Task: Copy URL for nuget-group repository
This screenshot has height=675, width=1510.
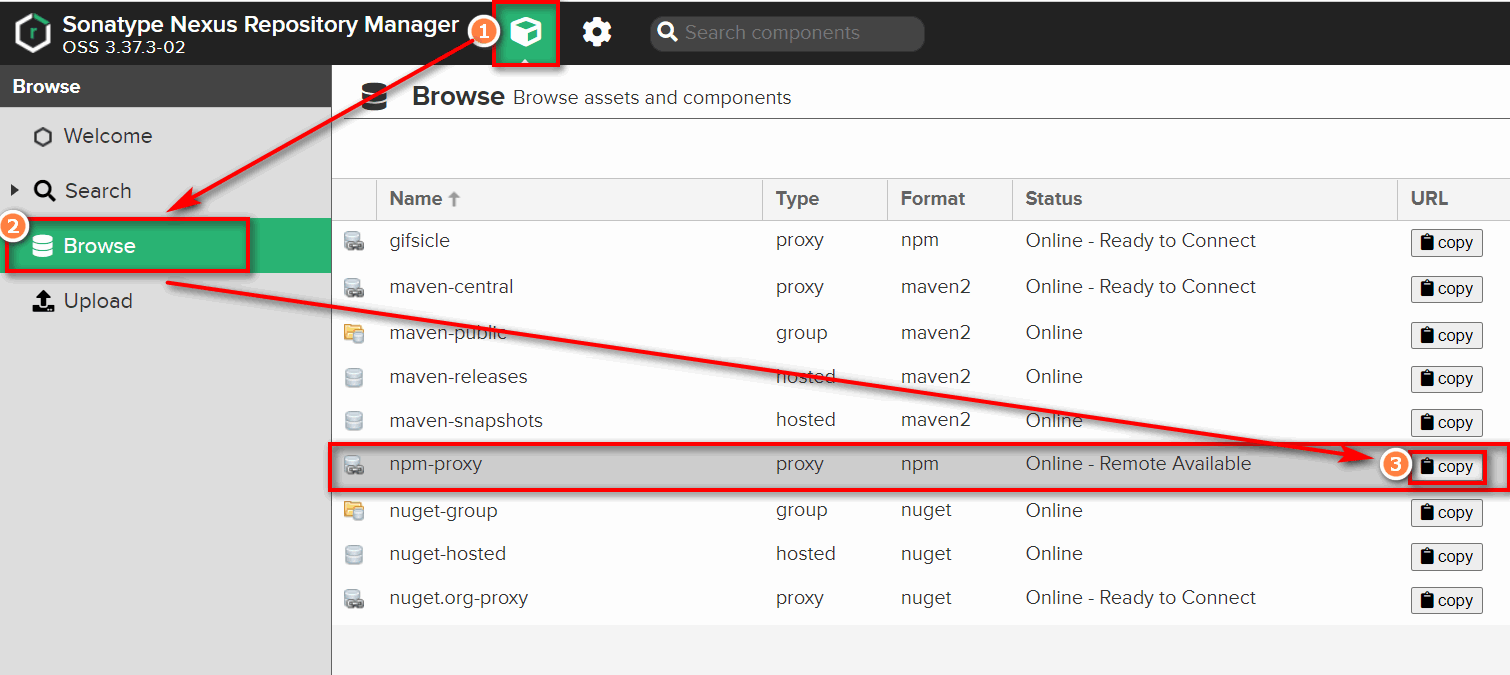Action: [x=1446, y=512]
